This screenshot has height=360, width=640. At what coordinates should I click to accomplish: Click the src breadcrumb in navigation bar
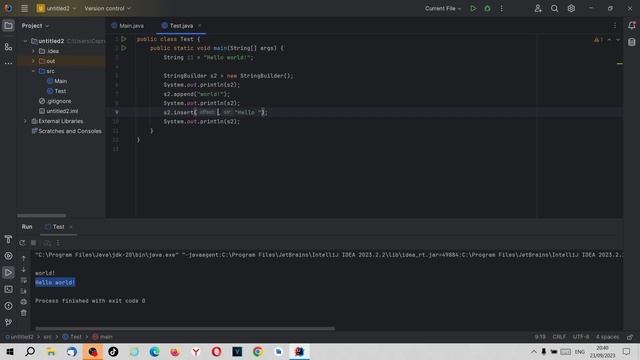tap(47, 337)
